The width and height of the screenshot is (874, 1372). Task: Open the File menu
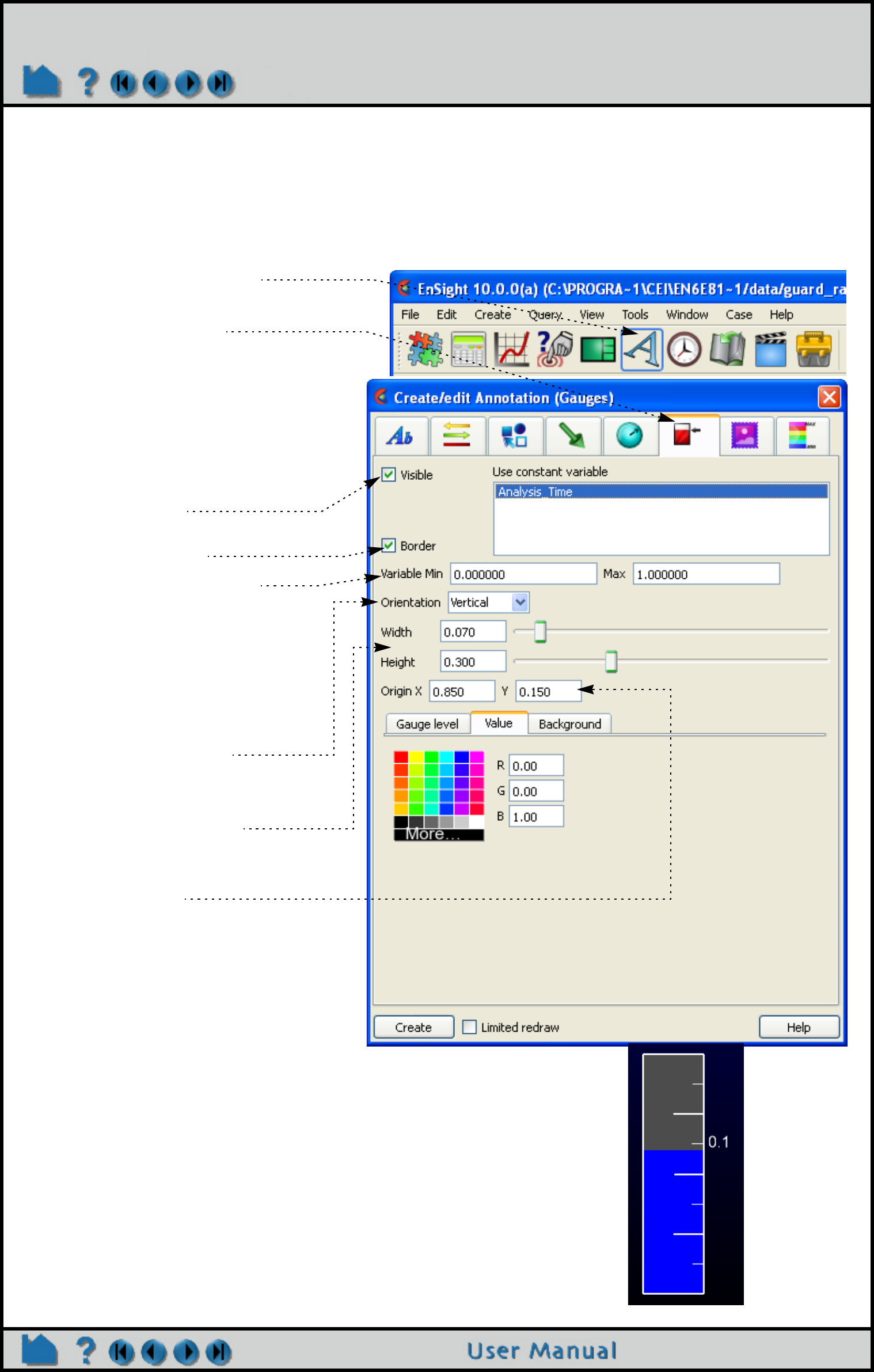[410, 314]
